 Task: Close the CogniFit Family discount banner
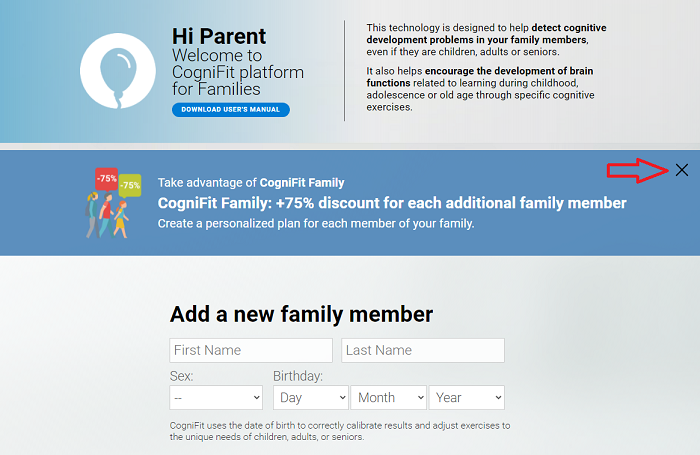pyautogui.click(x=682, y=170)
